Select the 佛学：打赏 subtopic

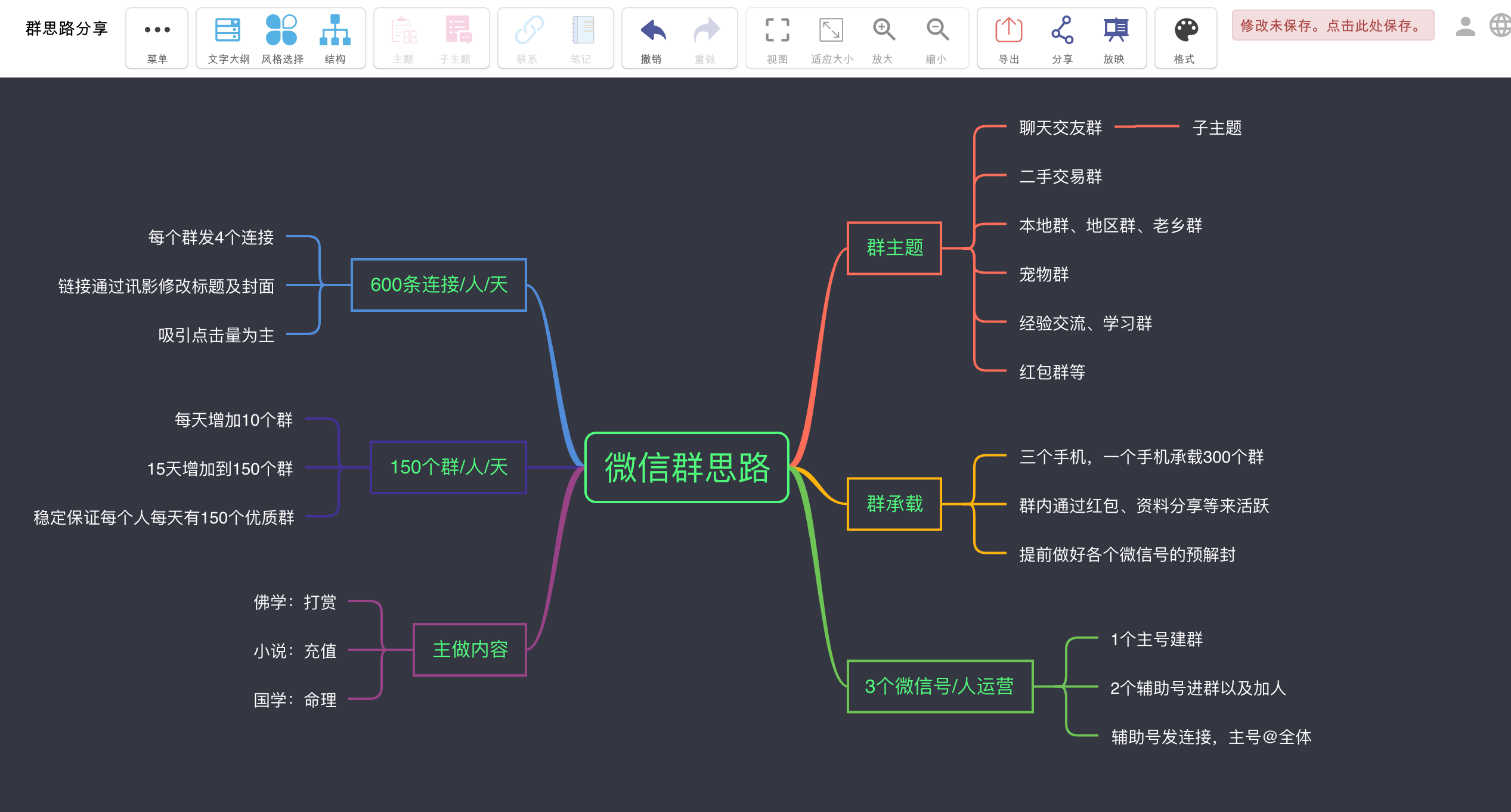(295, 602)
